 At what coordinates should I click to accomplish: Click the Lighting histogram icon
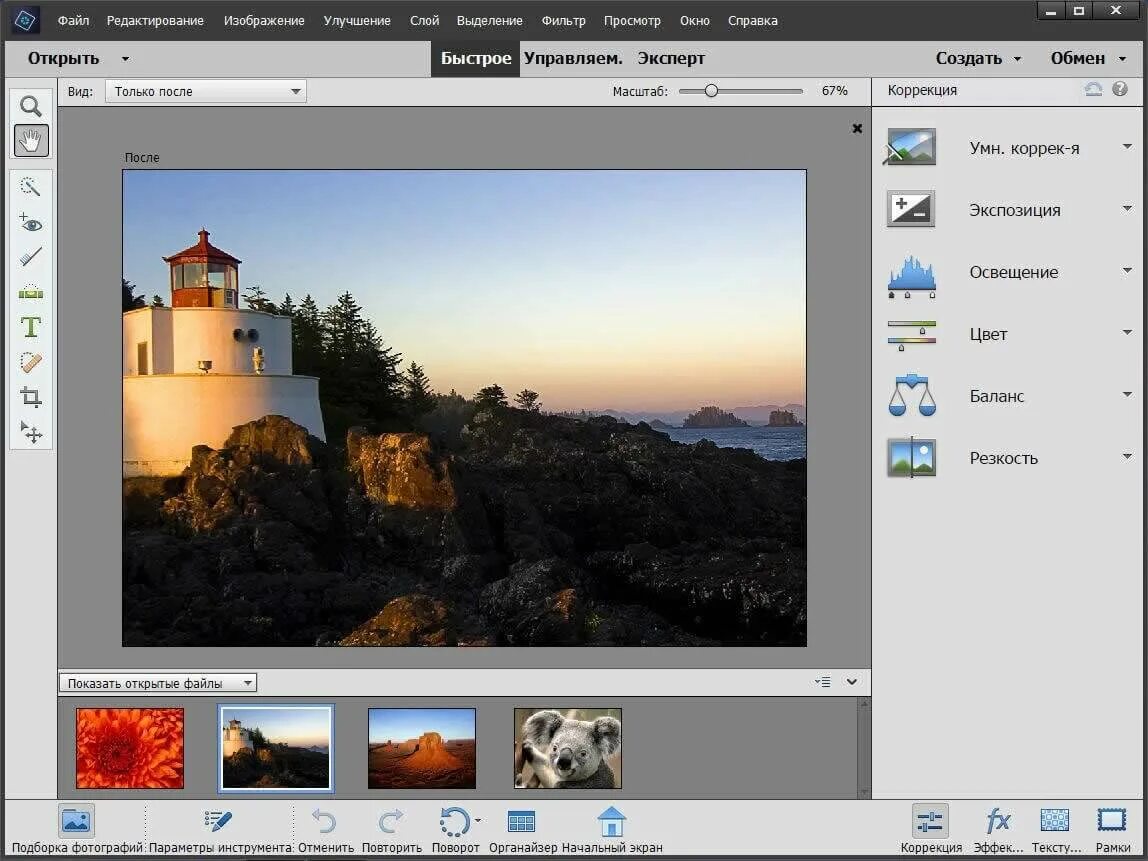point(911,276)
